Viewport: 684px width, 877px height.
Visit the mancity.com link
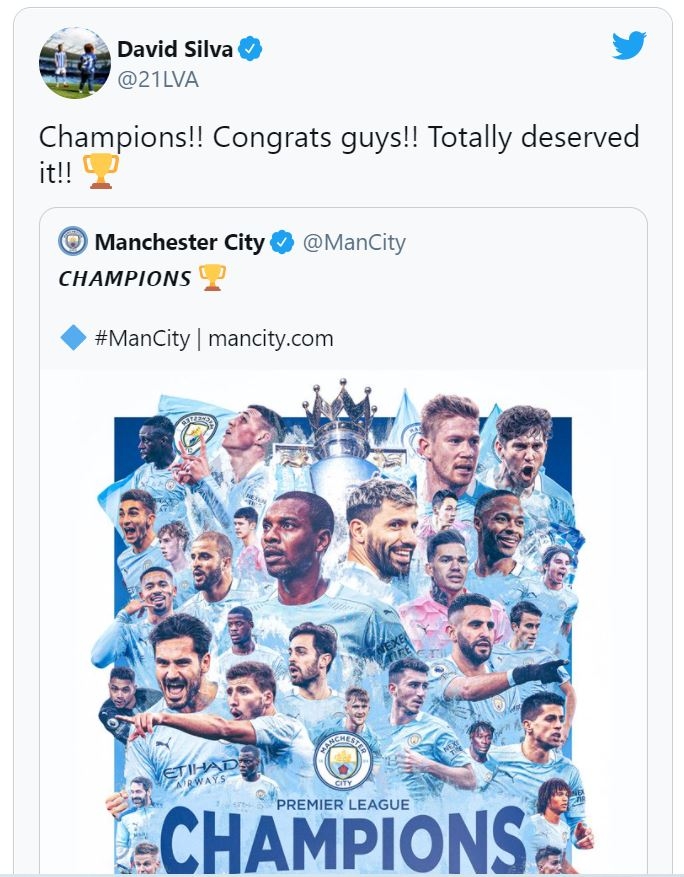tap(271, 338)
